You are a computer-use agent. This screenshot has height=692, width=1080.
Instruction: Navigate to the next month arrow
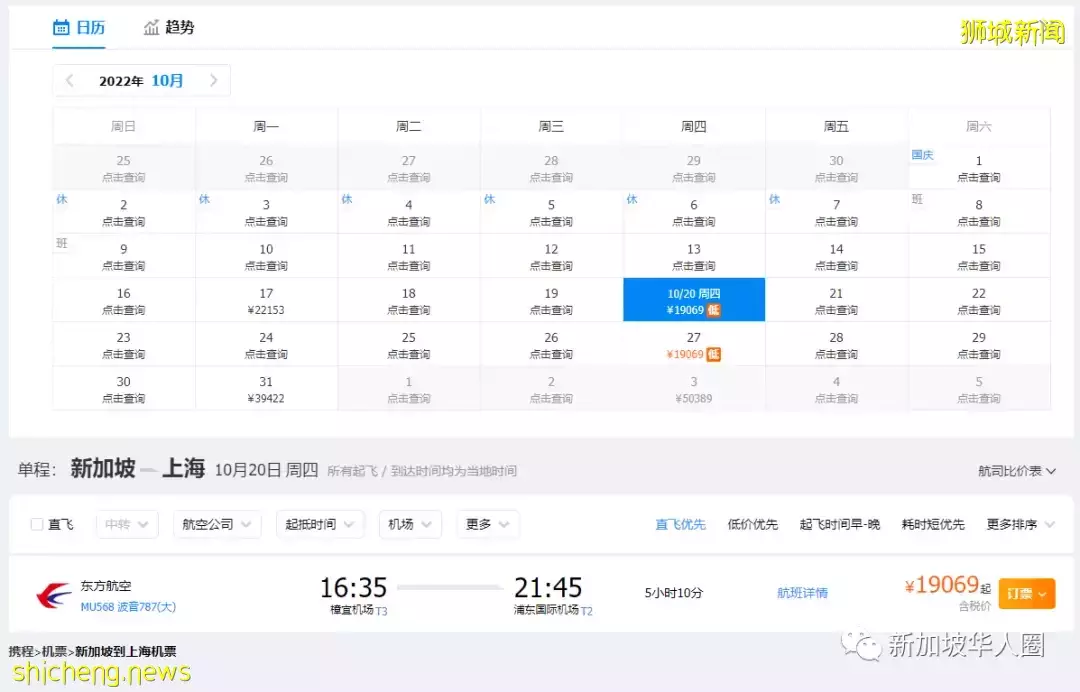pyautogui.click(x=213, y=81)
